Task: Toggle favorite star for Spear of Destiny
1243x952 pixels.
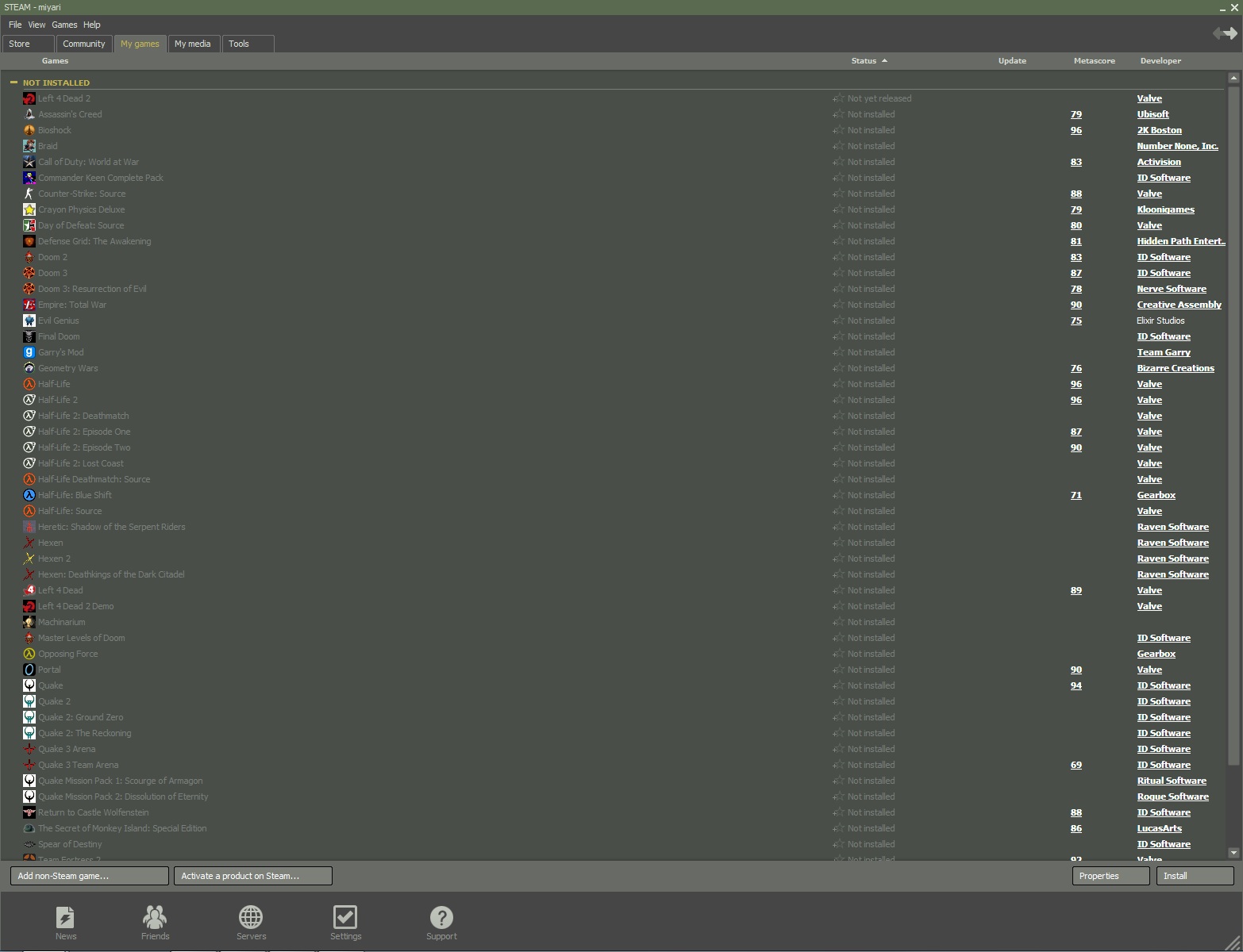Action: [x=838, y=844]
